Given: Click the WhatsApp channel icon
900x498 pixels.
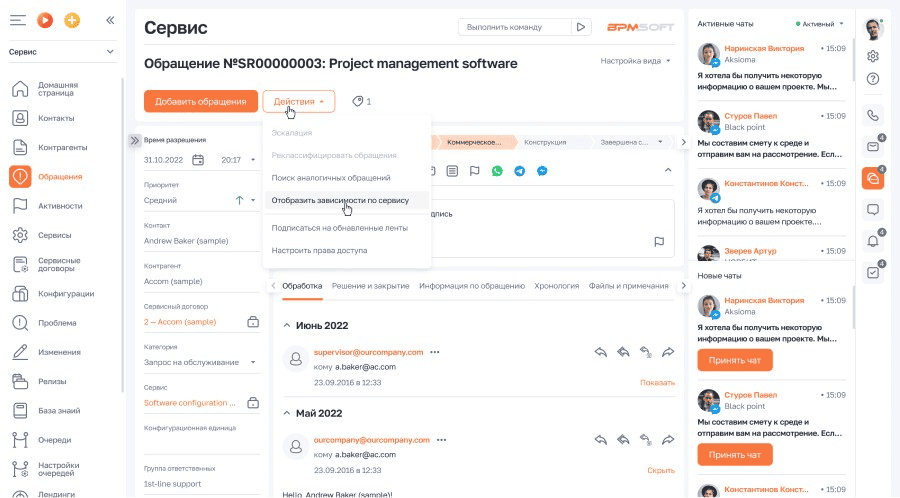Looking at the screenshot, I should point(497,171).
